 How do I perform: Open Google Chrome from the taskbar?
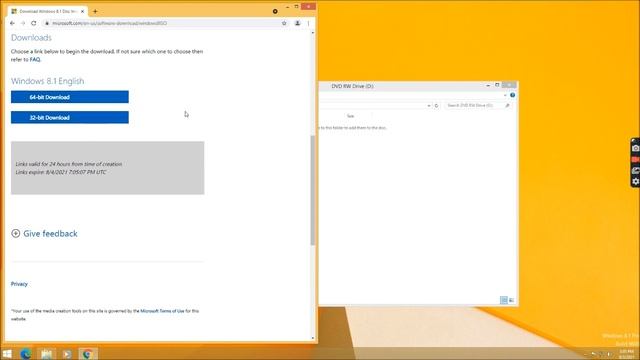click(87, 354)
